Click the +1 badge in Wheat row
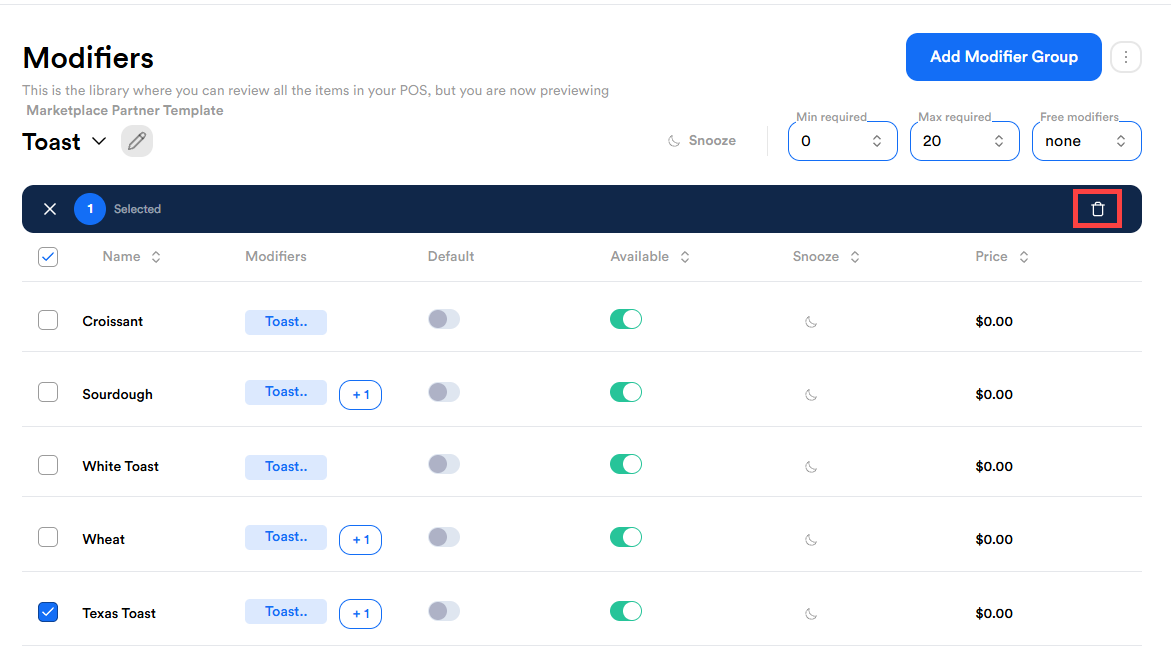This screenshot has width=1171, height=669. pyautogui.click(x=360, y=540)
